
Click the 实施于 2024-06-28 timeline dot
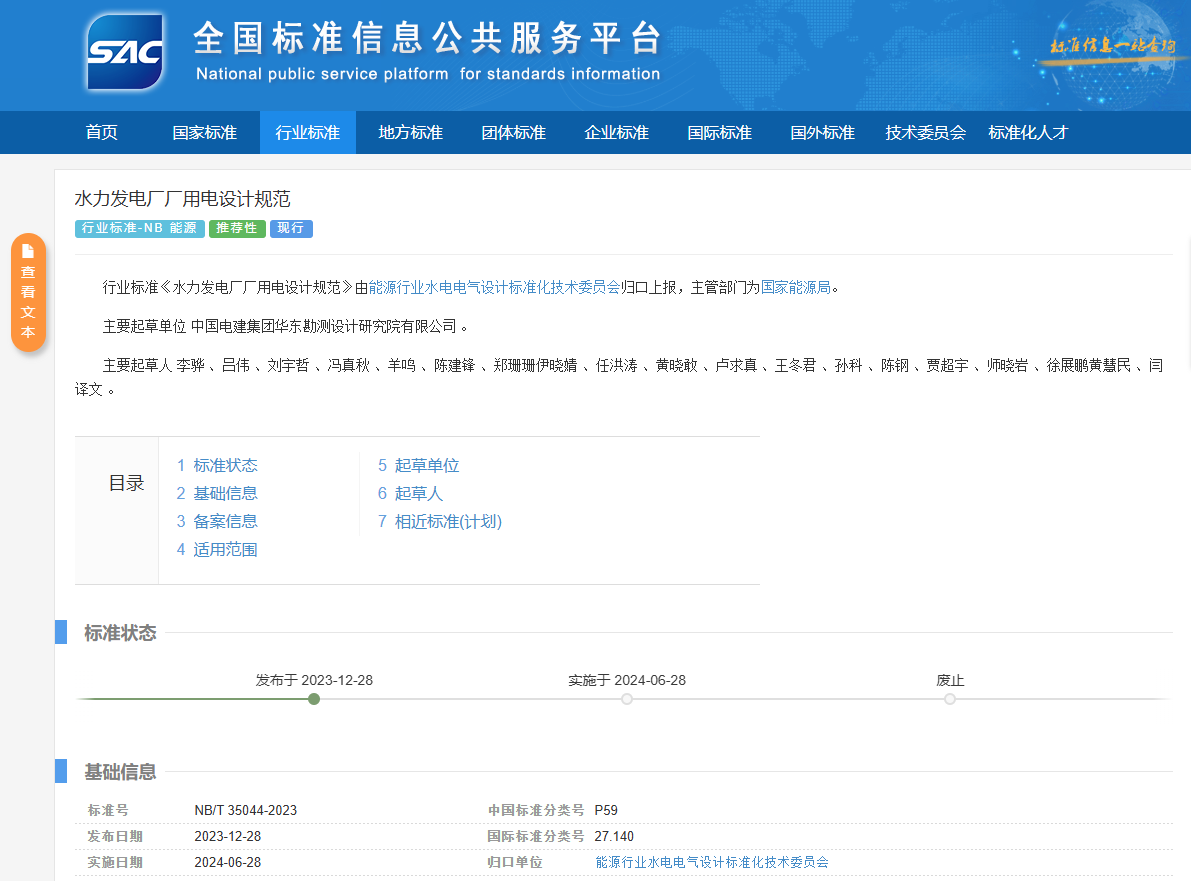[x=627, y=699]
